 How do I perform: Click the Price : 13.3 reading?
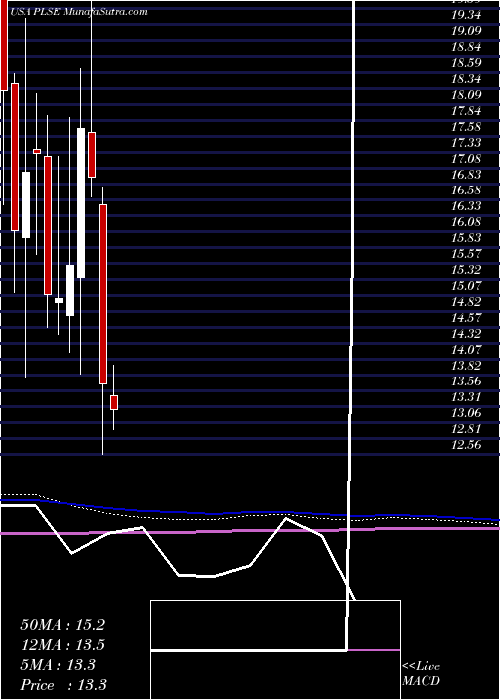[x=63, y=684]
